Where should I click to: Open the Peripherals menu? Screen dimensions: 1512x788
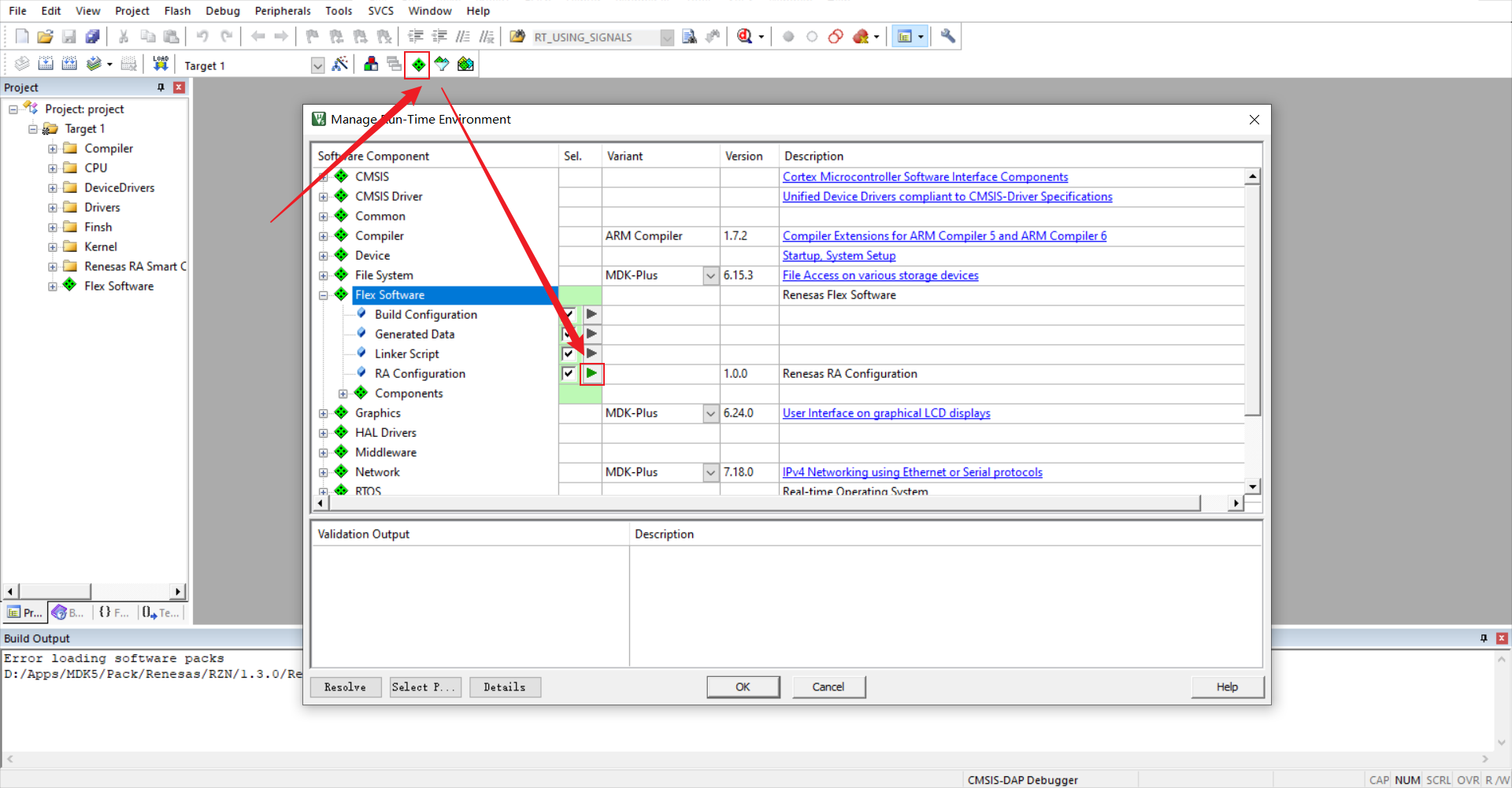[283, 11]
